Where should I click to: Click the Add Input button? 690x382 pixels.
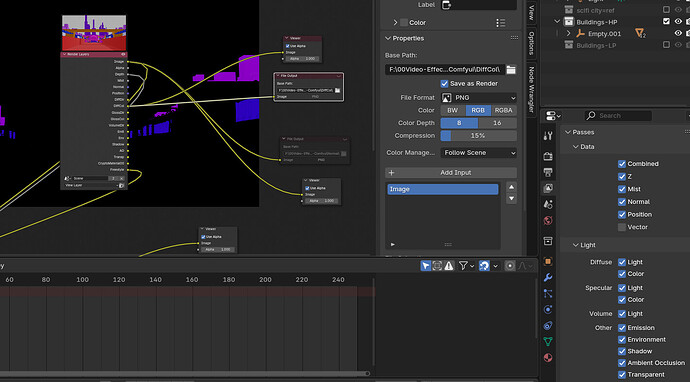pyautogui.click(x=451, y=173)
